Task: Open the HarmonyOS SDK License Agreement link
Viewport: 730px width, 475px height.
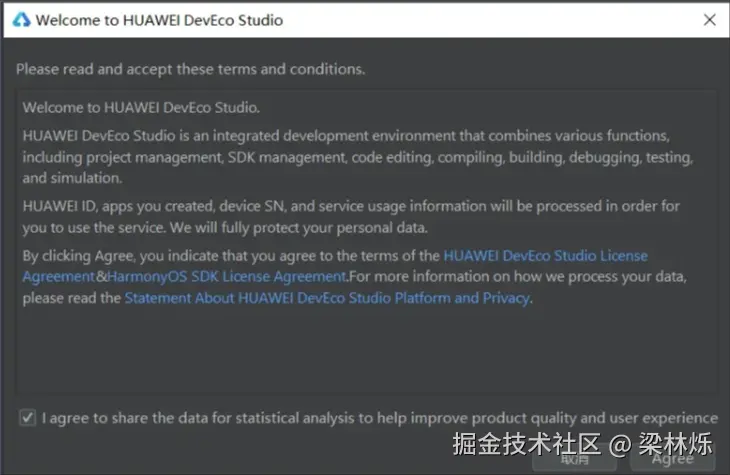Action: click(226, 276)
